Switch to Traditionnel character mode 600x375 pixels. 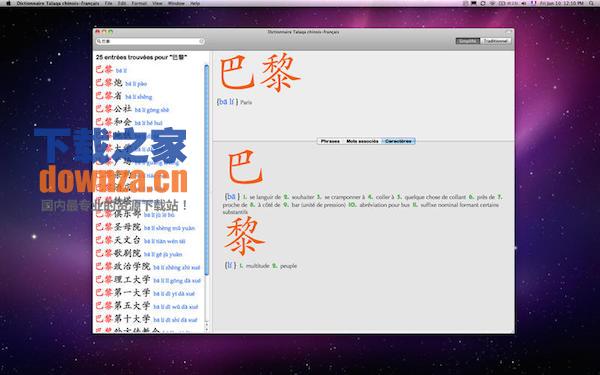[x=496, y=41]
